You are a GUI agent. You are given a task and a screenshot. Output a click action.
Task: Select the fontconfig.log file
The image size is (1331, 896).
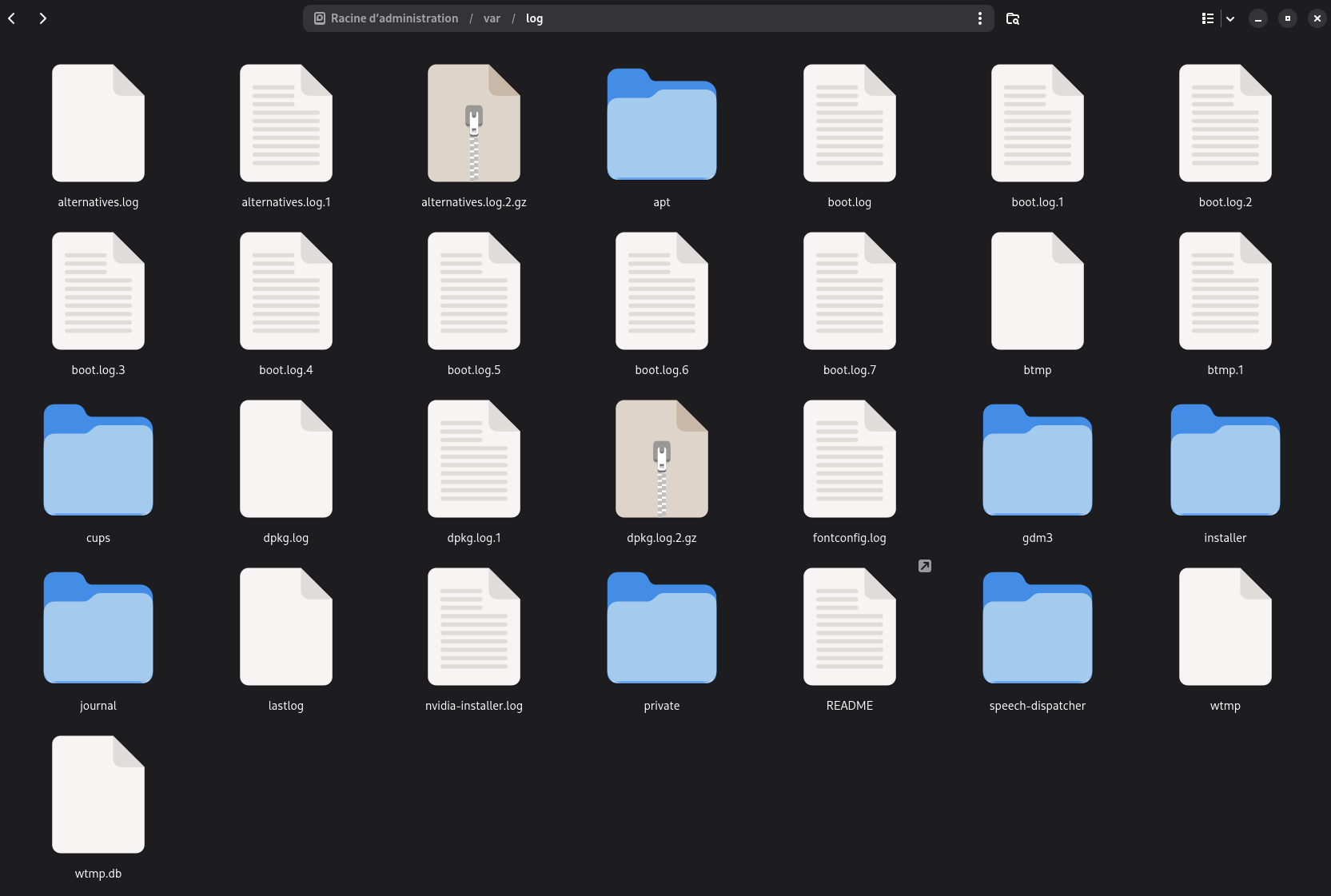coord(850,459)
